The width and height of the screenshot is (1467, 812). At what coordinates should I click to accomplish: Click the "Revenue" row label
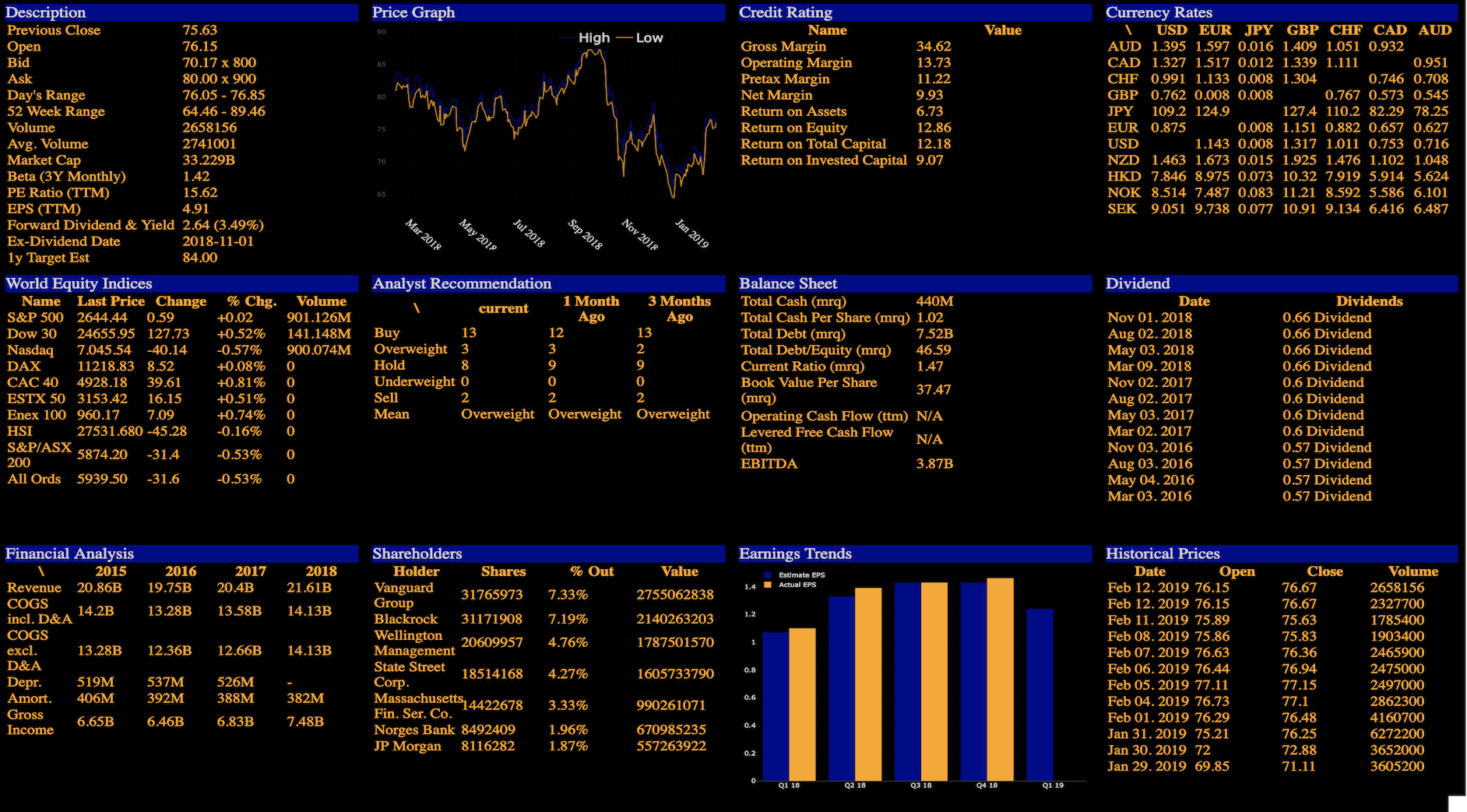[x=34, y=588]
